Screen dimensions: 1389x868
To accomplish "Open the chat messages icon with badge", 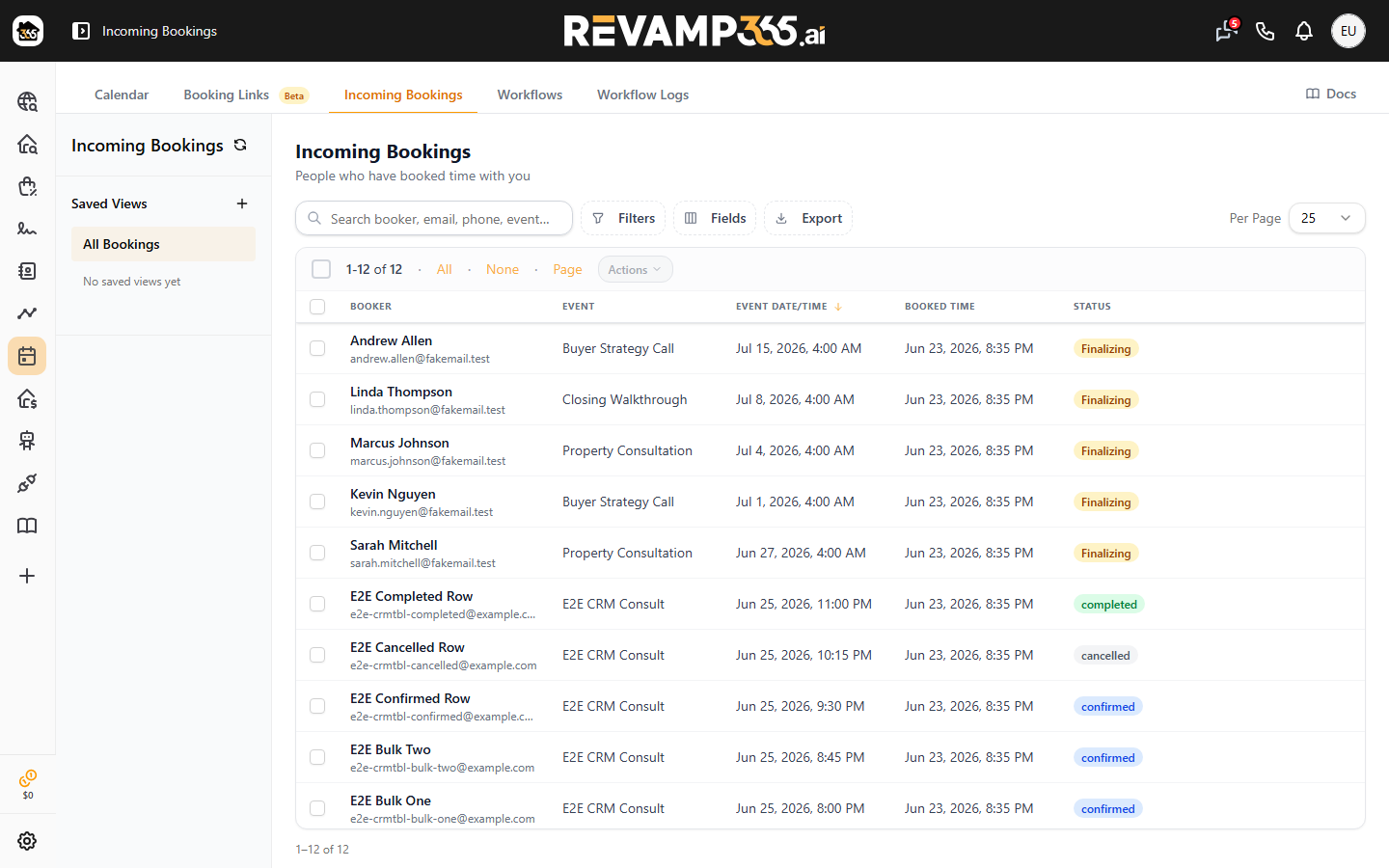I will 1226,31.
